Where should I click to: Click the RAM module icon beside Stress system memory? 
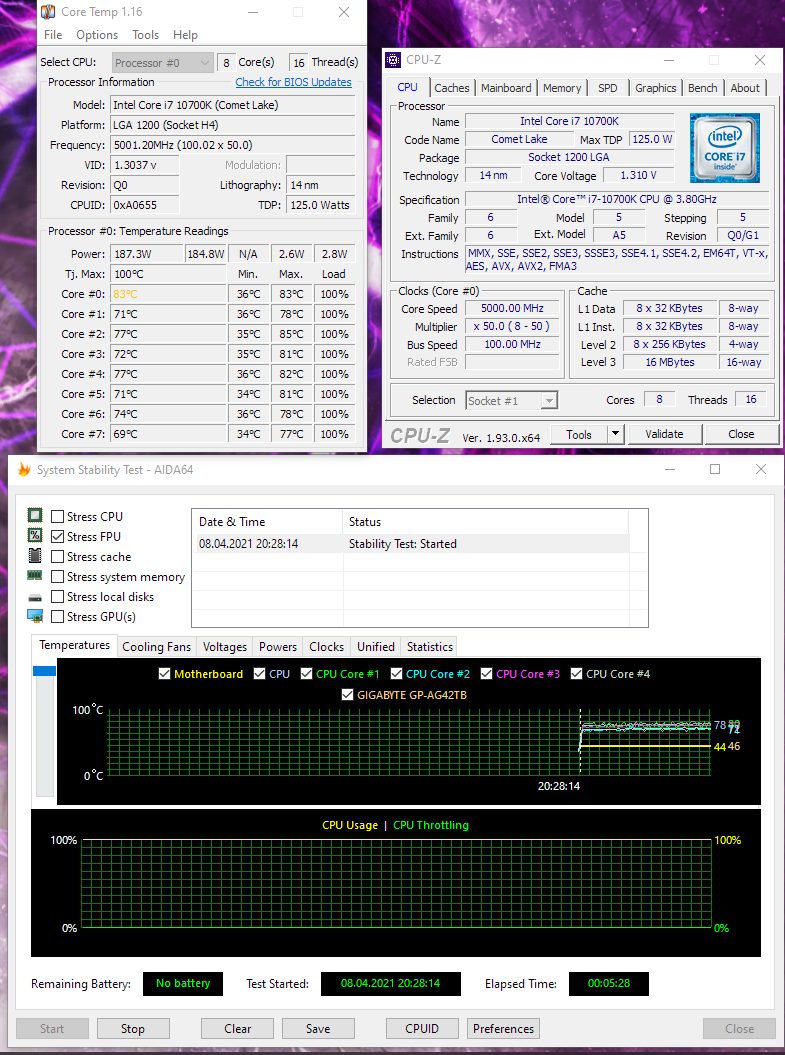(35, 576)
